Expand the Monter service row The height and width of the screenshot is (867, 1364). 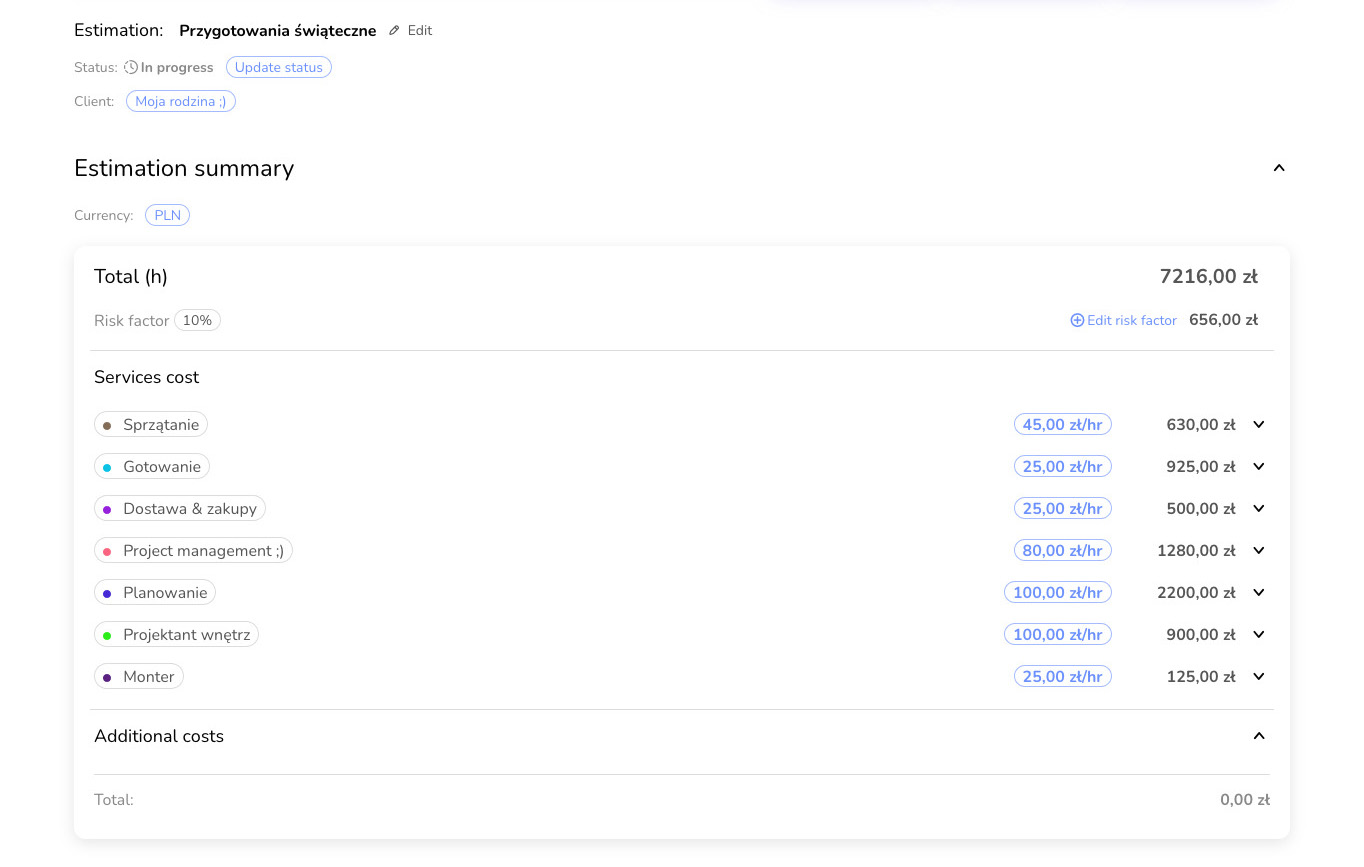tap(1259, 677)
